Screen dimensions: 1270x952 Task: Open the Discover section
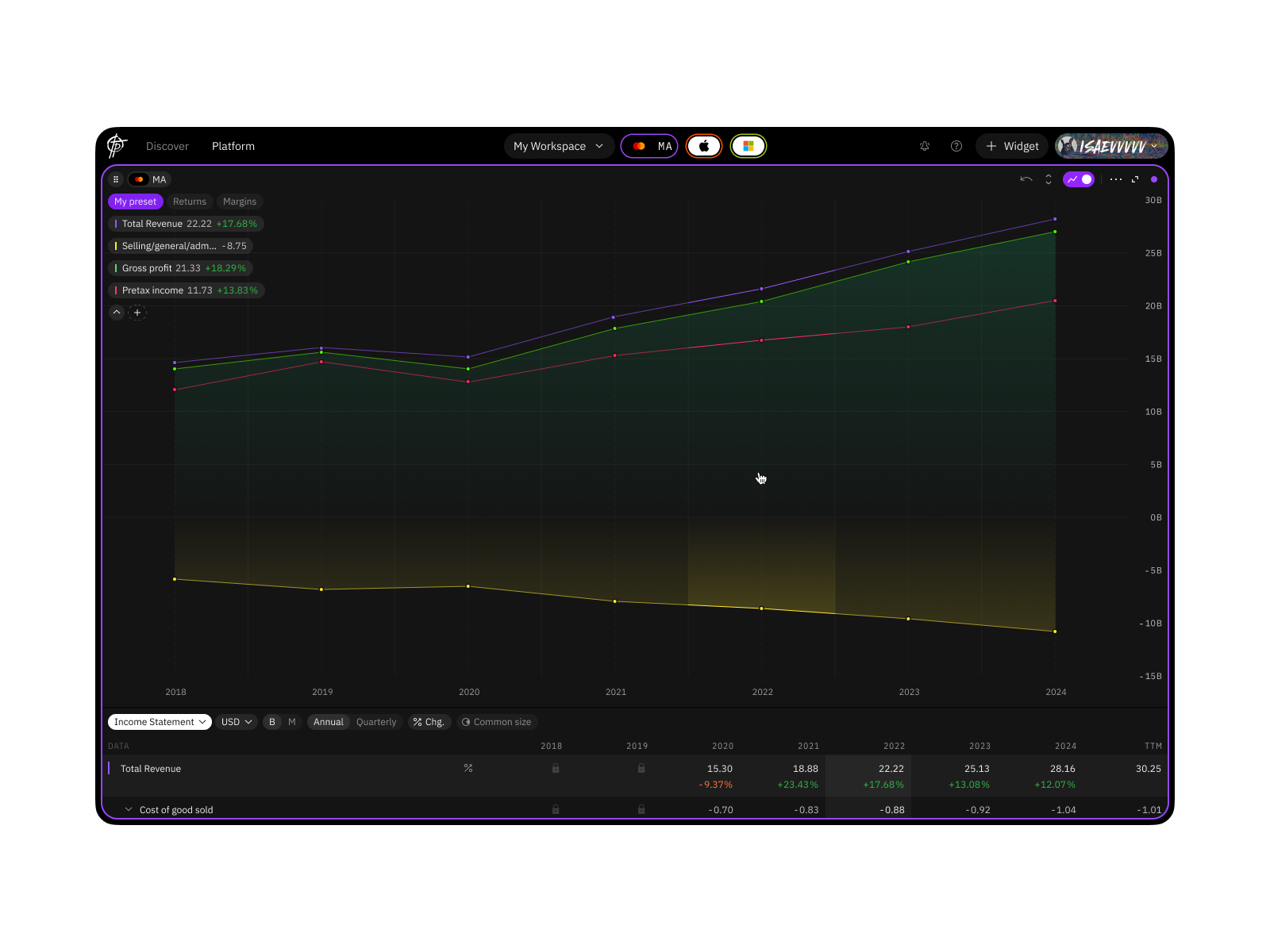pyautogui.click(x=167, y=146)
